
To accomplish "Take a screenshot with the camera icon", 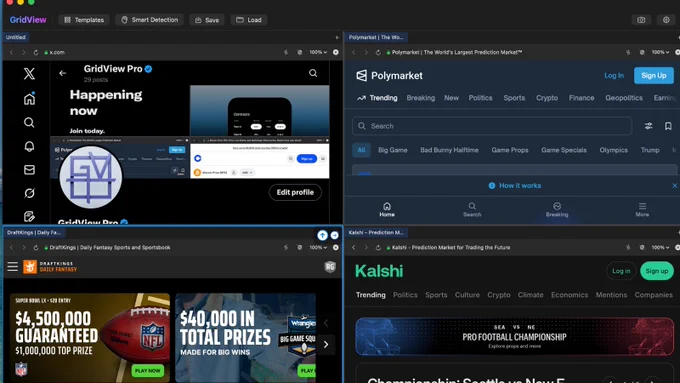I will coord(641,20).
